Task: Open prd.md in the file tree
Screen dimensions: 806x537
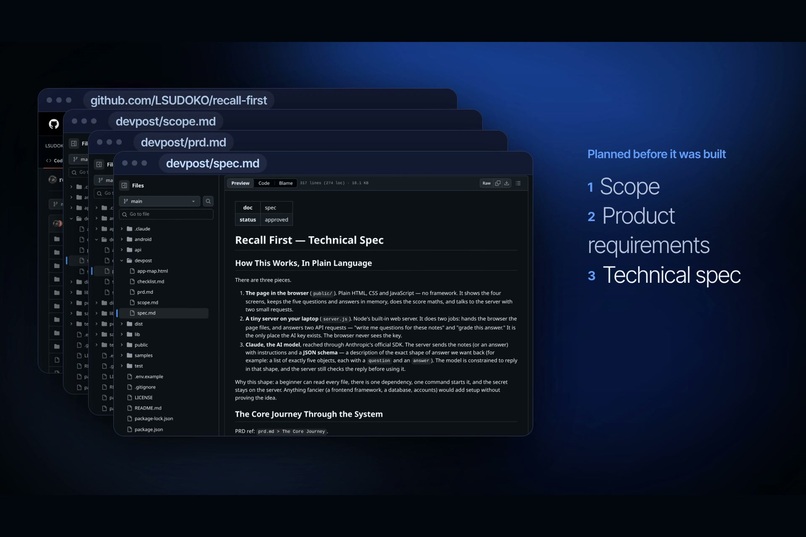Action: pyautogui.click(x=145, y=292)
